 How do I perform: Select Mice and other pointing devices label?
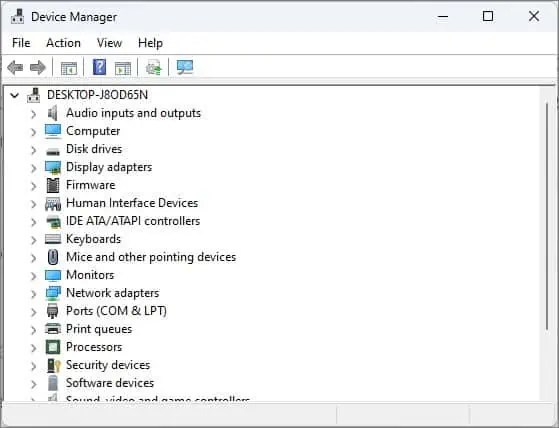click(x=151, y=257)
